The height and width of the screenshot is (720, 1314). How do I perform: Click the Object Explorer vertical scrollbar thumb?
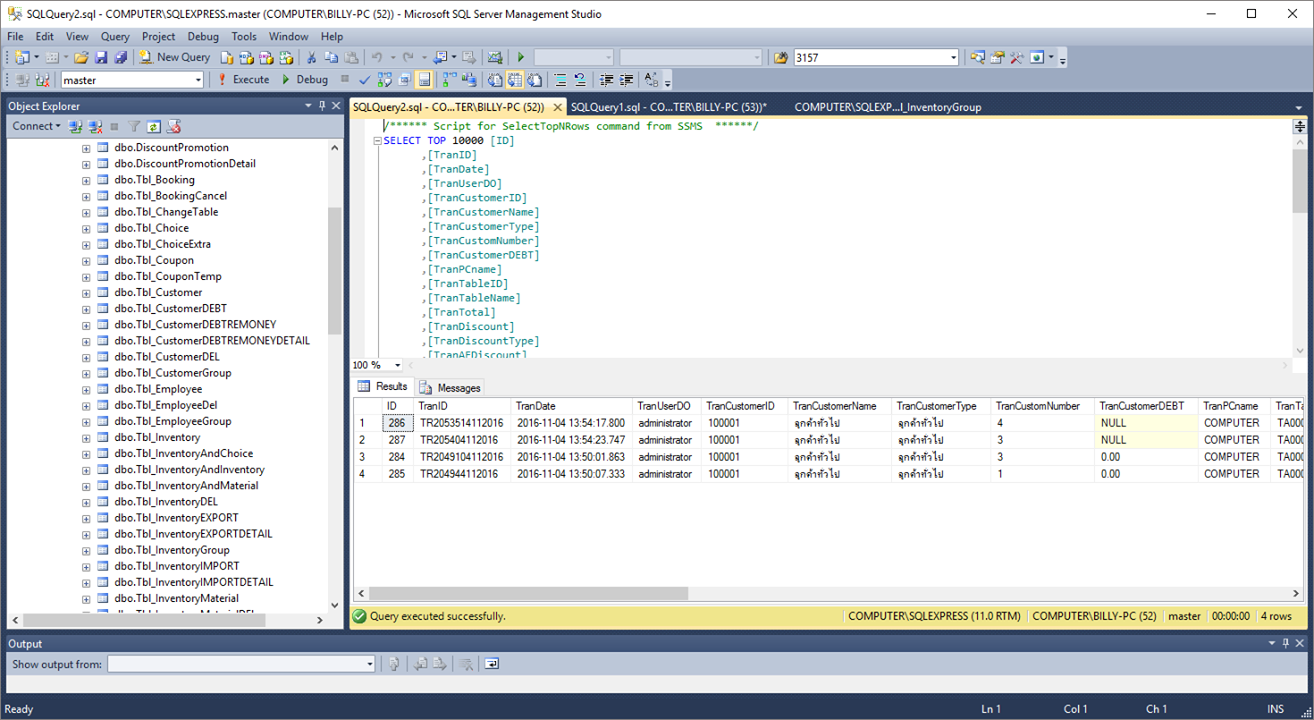tap(334, 271)
